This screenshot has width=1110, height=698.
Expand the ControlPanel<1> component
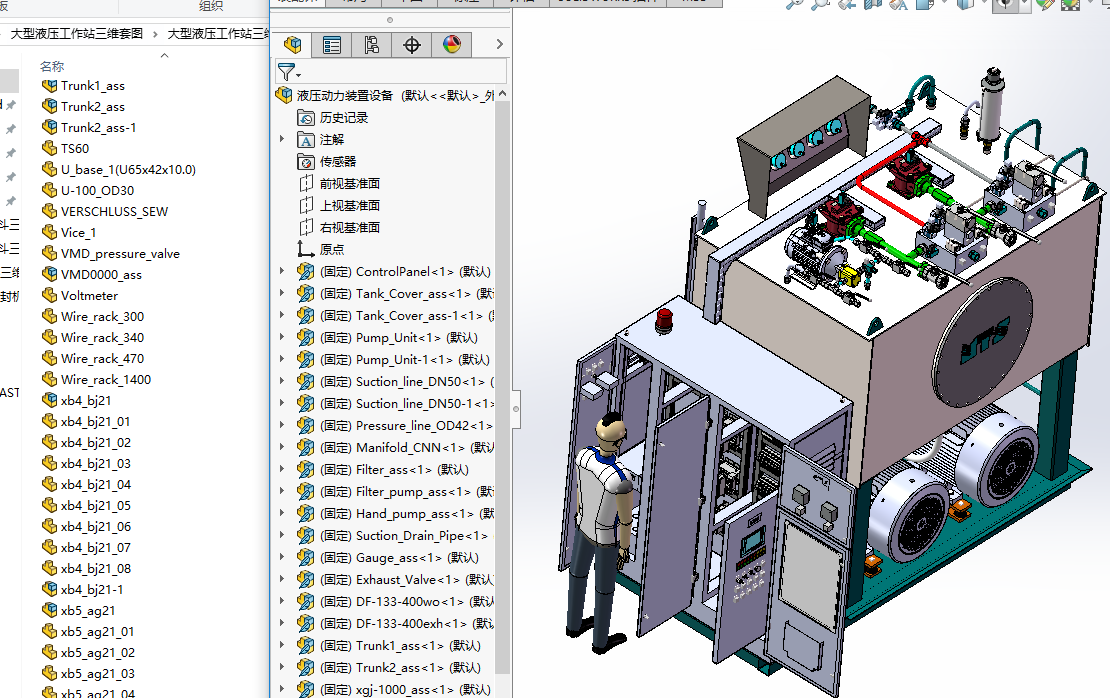pos(282,271)
